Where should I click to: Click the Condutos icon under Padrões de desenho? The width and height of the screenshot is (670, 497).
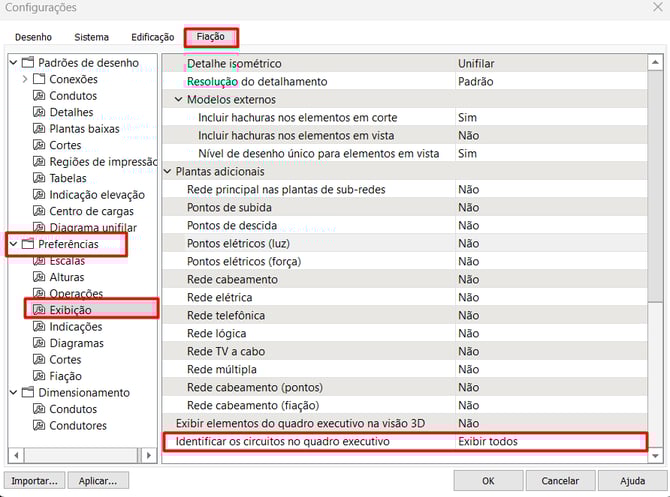40,96
